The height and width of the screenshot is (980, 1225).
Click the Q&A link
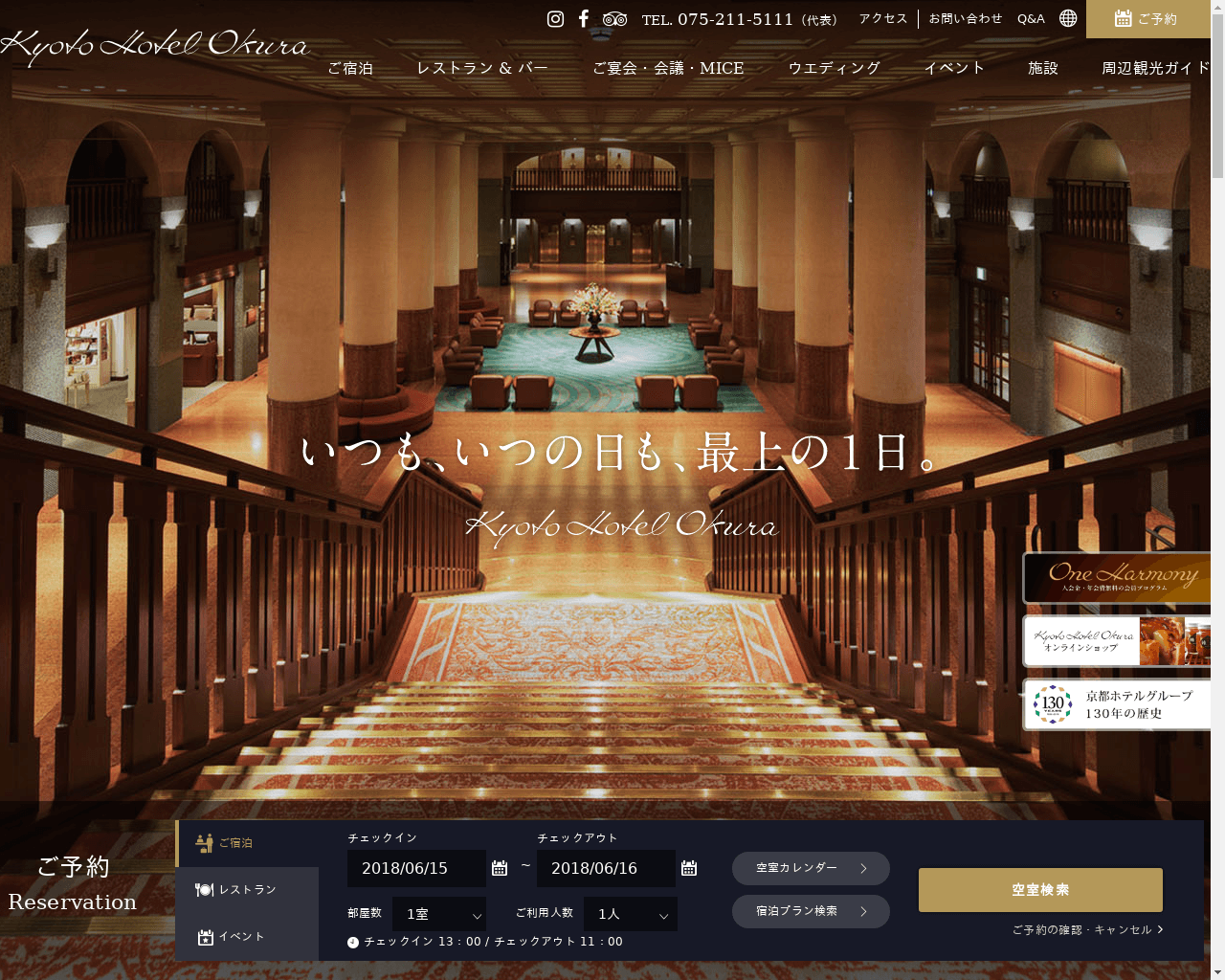pyautogui.click(x=1031, y=18)
